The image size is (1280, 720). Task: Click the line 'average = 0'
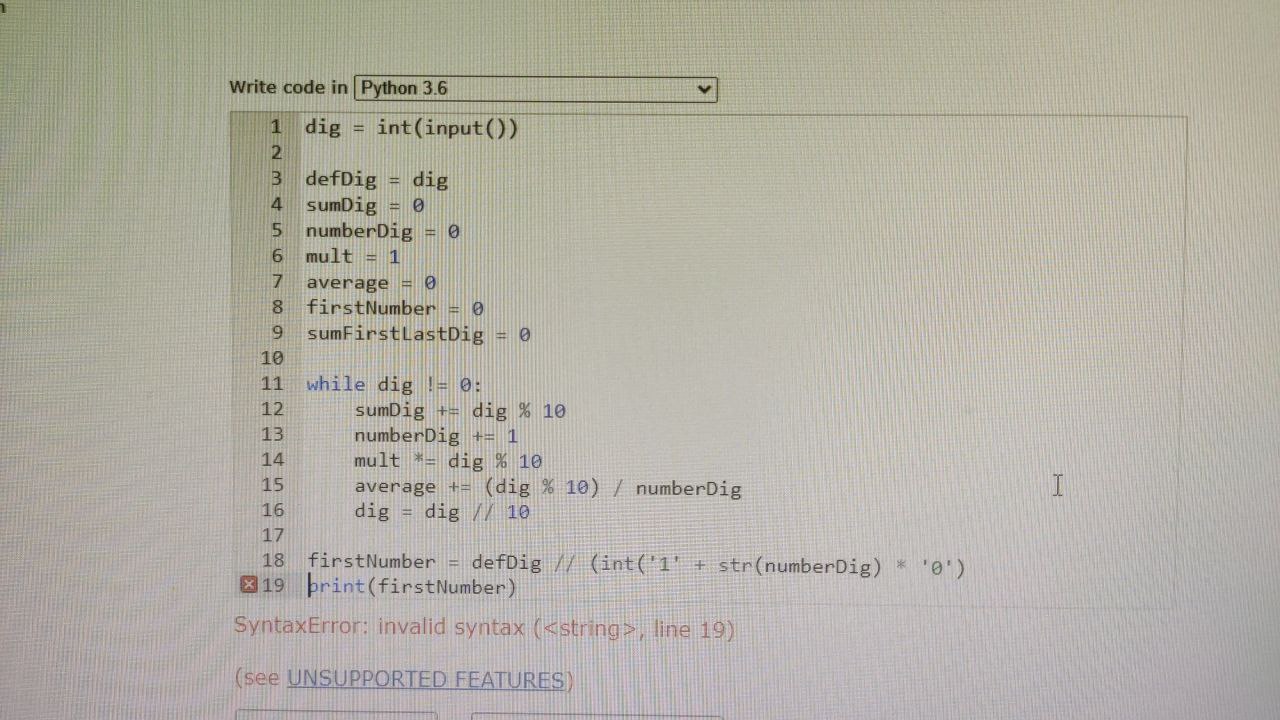[371, 283]
